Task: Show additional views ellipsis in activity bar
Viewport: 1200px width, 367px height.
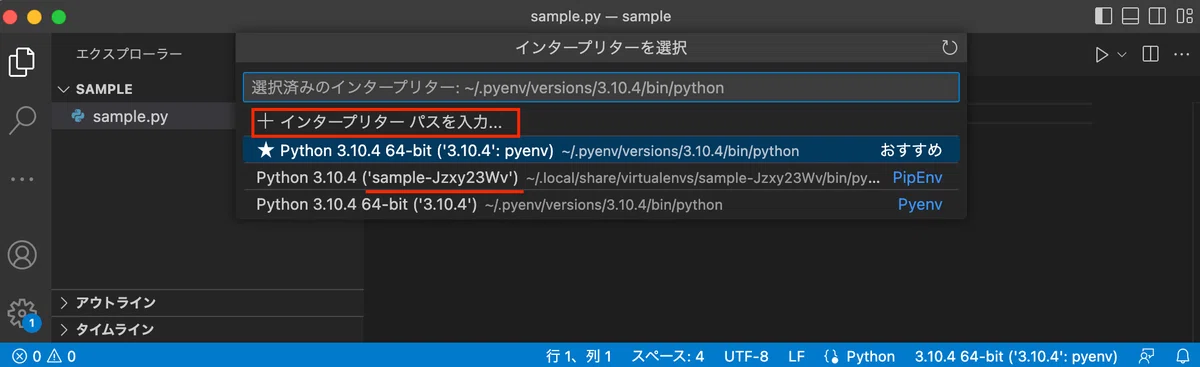Action: (22, 179)
